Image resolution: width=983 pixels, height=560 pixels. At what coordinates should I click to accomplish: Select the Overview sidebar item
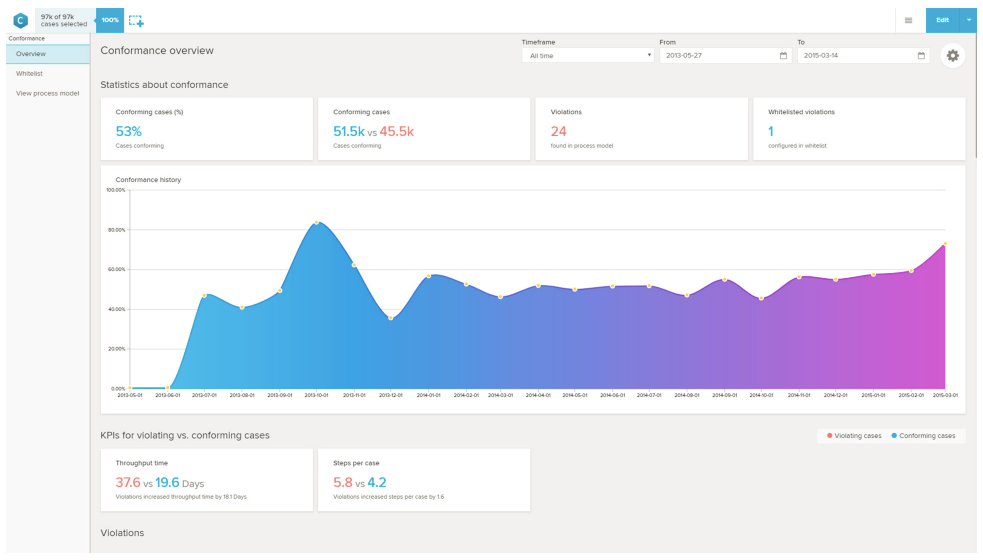(x=48, y=54)
